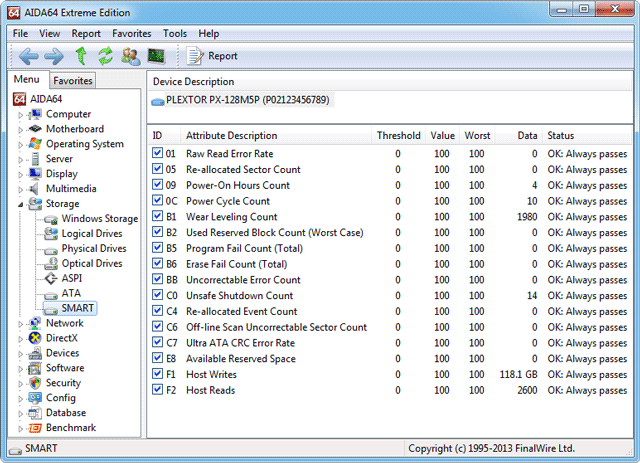Expand the Operating System node arrow
Screen dimensions: 640x463
point(20,145)
